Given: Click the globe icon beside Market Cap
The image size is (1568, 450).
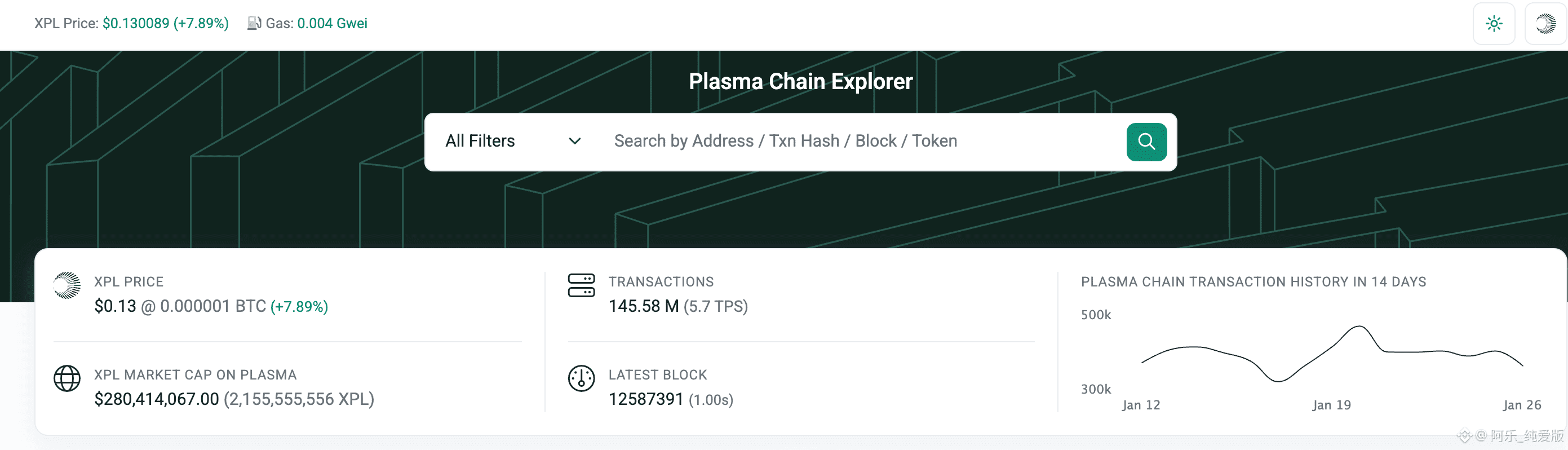Looking at the screenshot, I should (x=67, y=378).
